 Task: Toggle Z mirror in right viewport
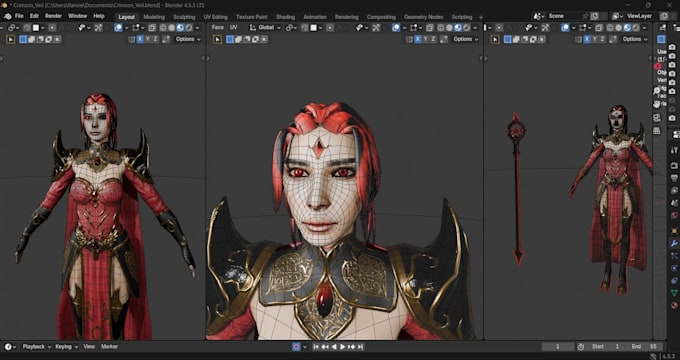[602, 39]
